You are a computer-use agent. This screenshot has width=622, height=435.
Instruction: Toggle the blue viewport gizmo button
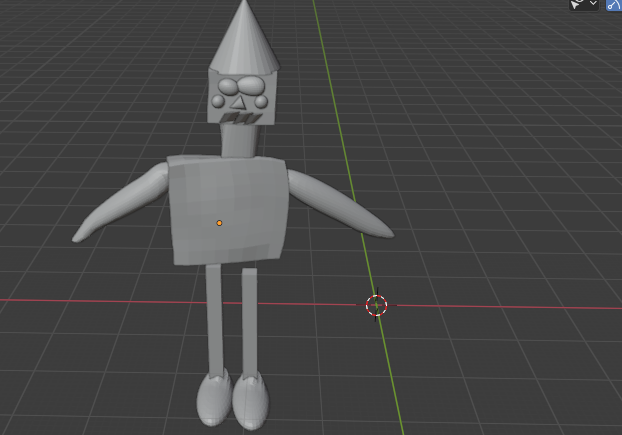(x=613, y=5)
